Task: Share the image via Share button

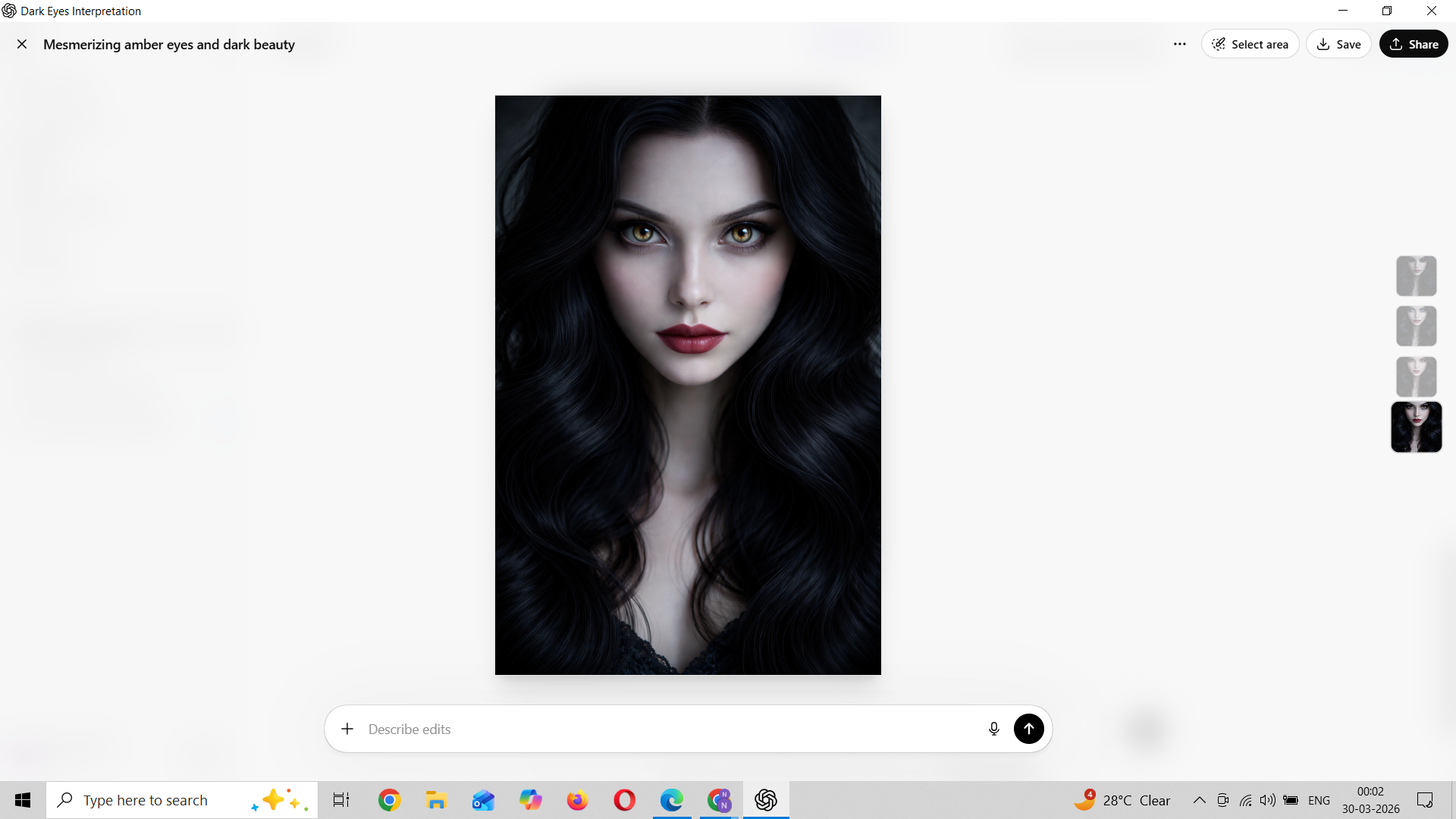Action: [1414, 44]
